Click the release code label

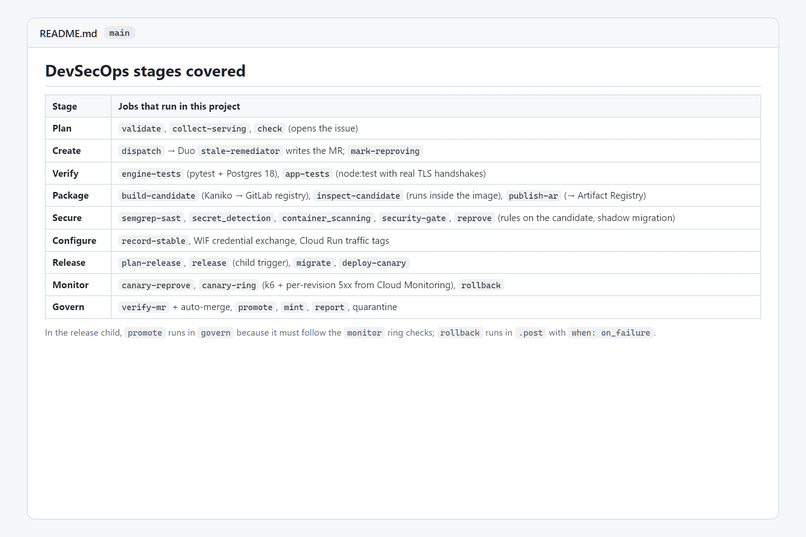[209, 263]
